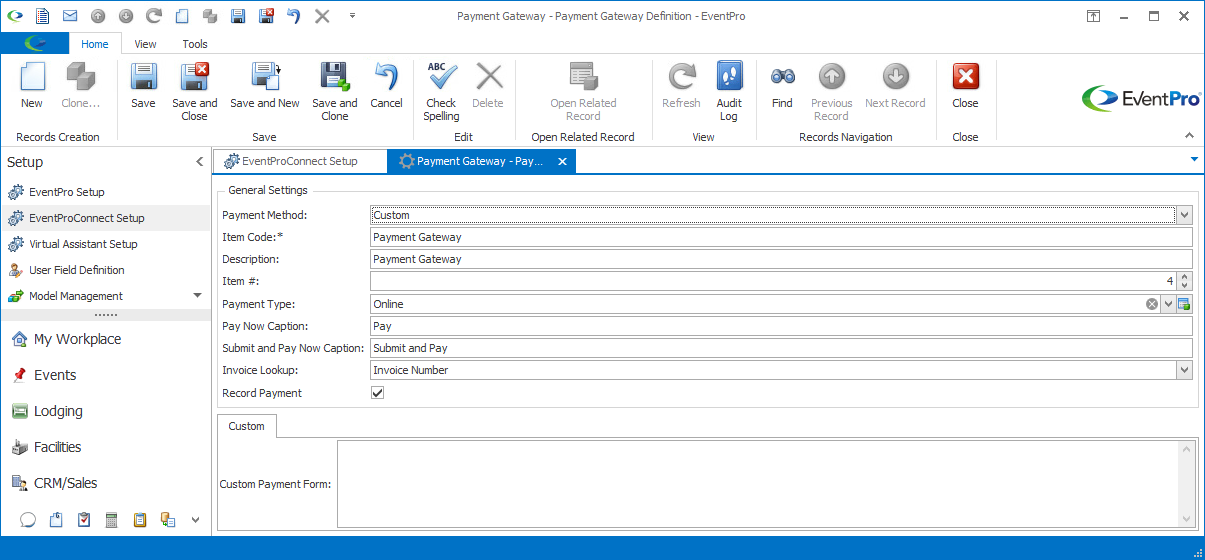
Task: Run Check Spelling from the ribbon
Action: 441,92
